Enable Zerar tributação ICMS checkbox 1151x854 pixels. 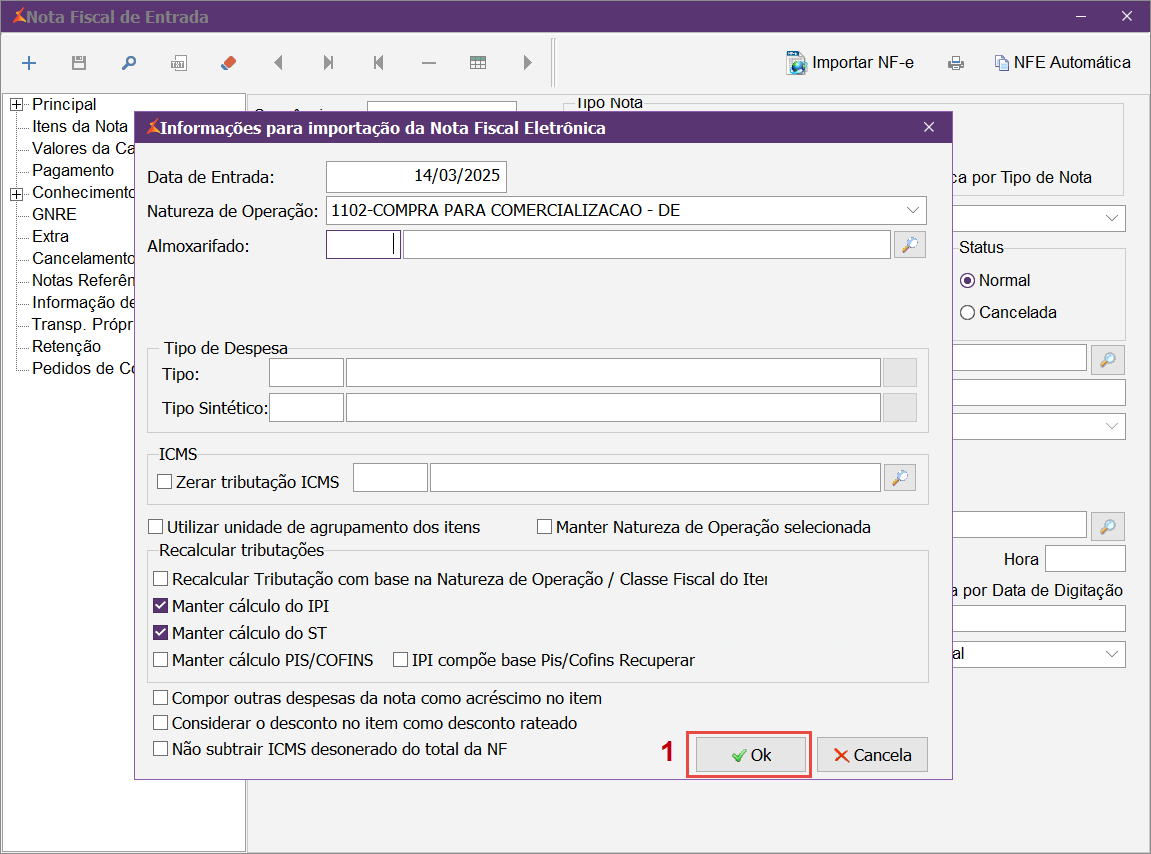click(x=165, y=482)
